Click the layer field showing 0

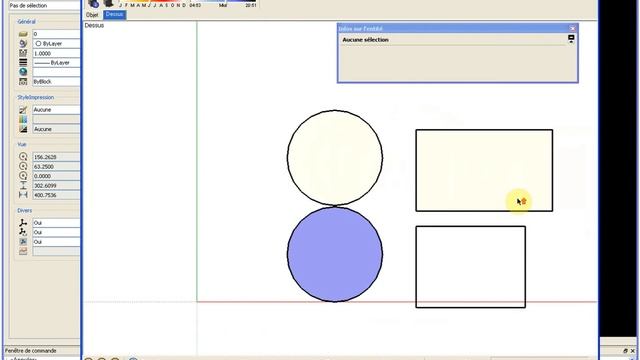(56, 34)
